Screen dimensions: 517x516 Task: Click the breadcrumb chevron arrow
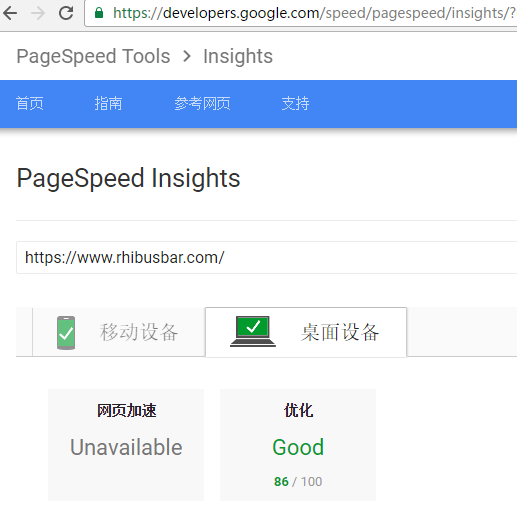pyautogui.click(x=187, y=56)
